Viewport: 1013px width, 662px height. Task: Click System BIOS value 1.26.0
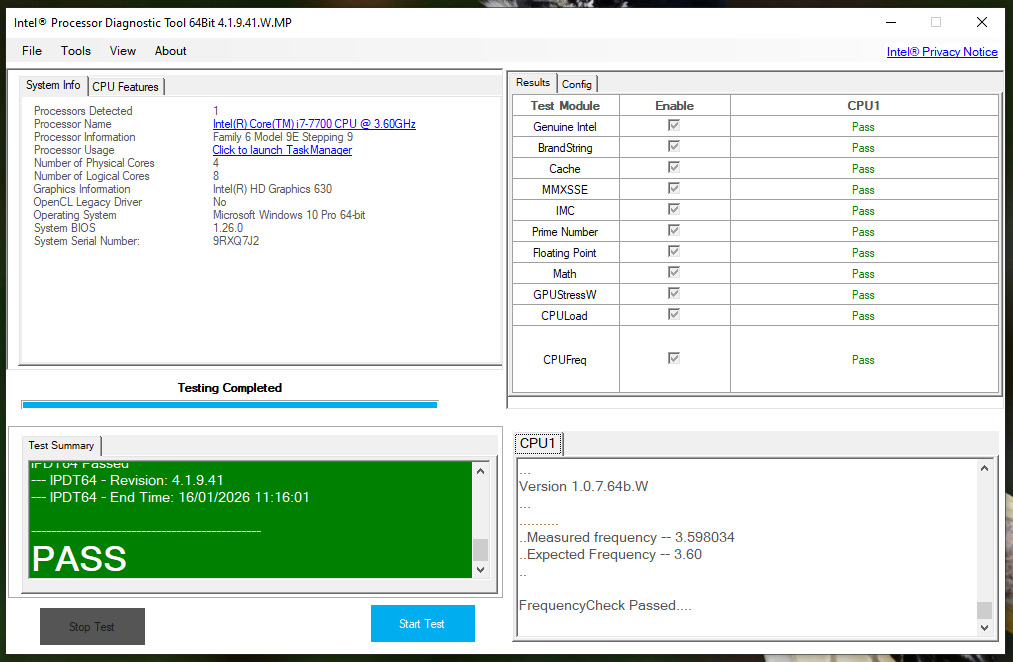click(228, 228)
